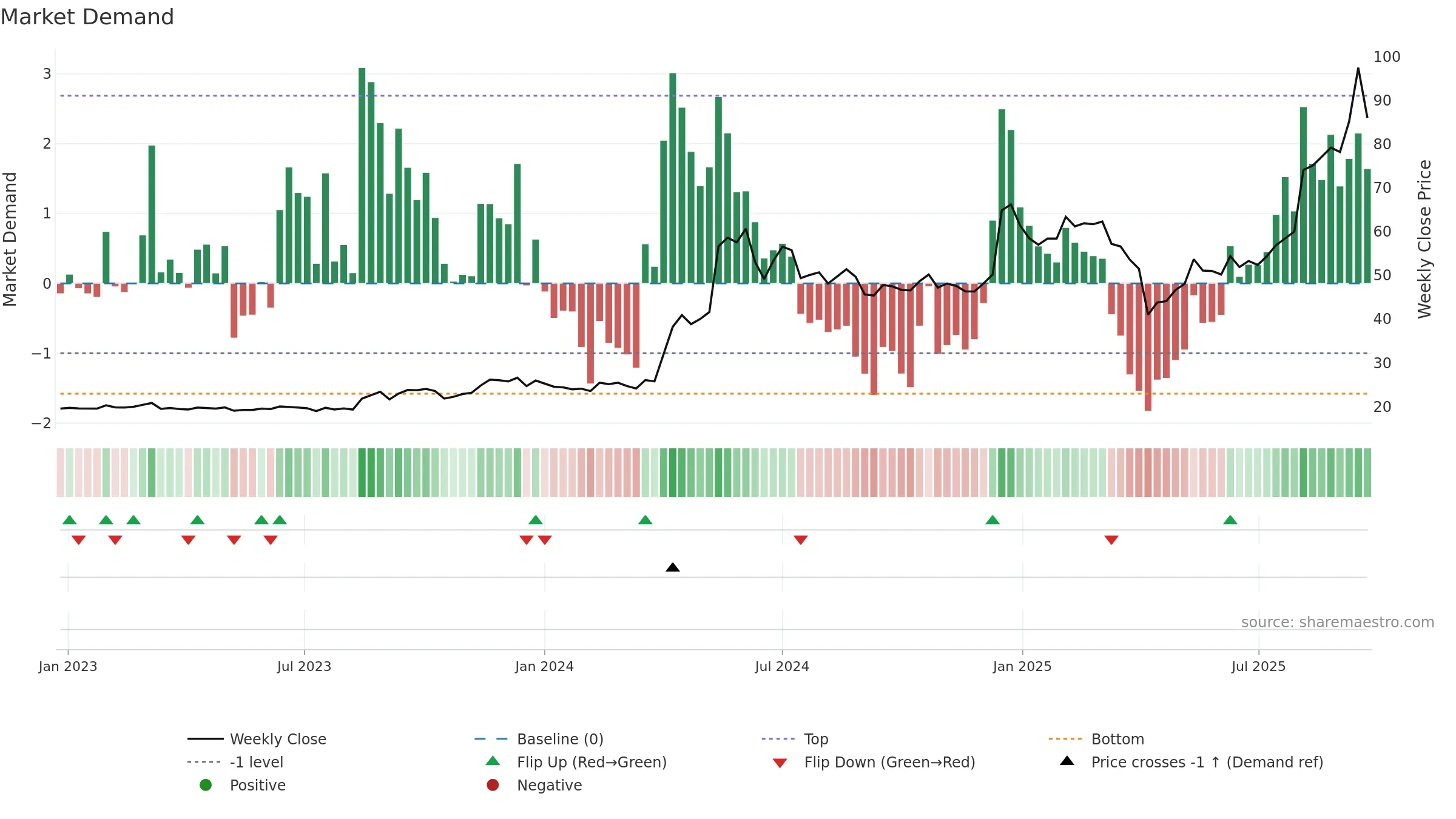Click the source: sharemaestro.com text
The height and width of the screenshot is (819, 1456).
coord(1338,622)
